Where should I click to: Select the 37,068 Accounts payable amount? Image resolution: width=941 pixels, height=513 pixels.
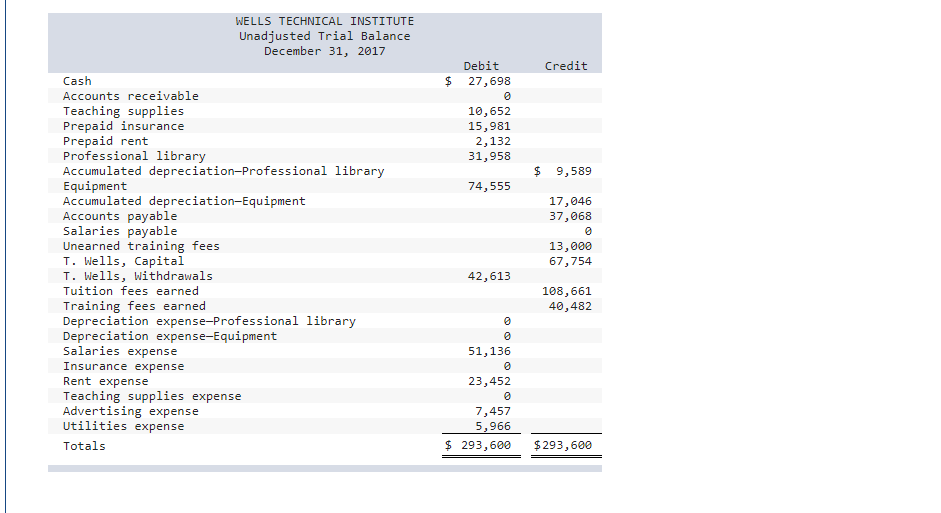570,216
